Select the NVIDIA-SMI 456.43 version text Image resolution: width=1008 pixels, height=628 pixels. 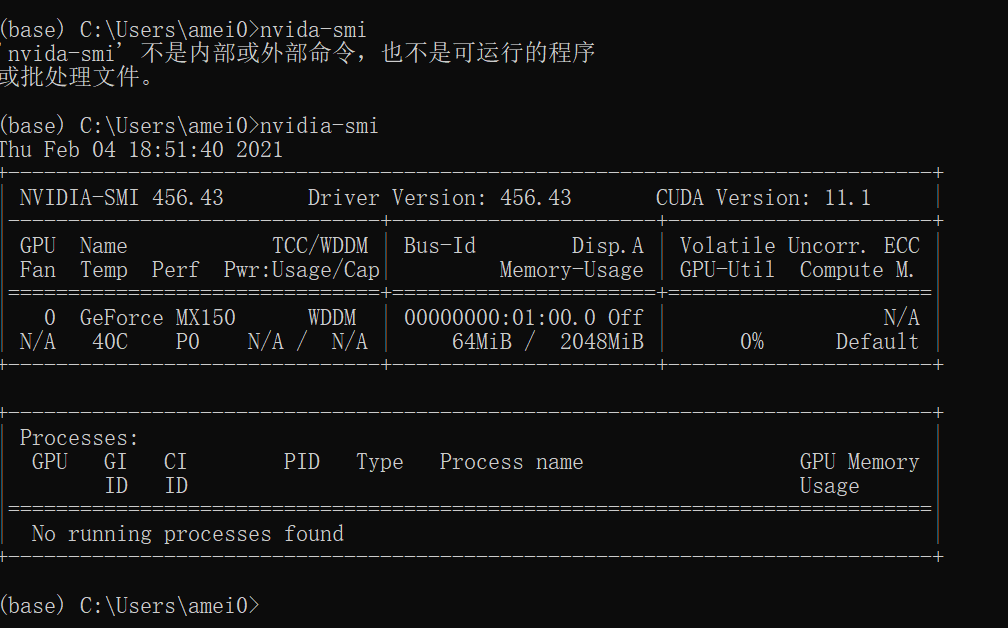120,197
